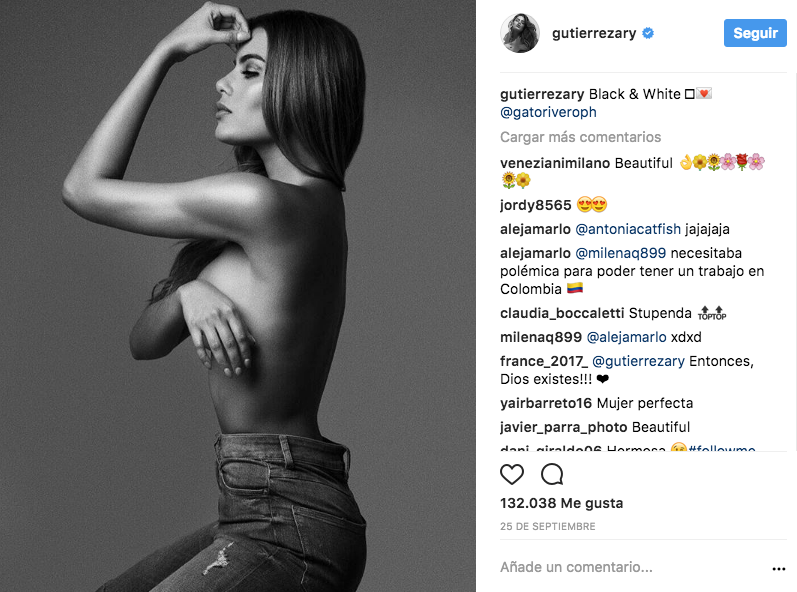Open the @antoniacatfish mention
The width and height of the screenshot is (797, 592).
point(628,229)
